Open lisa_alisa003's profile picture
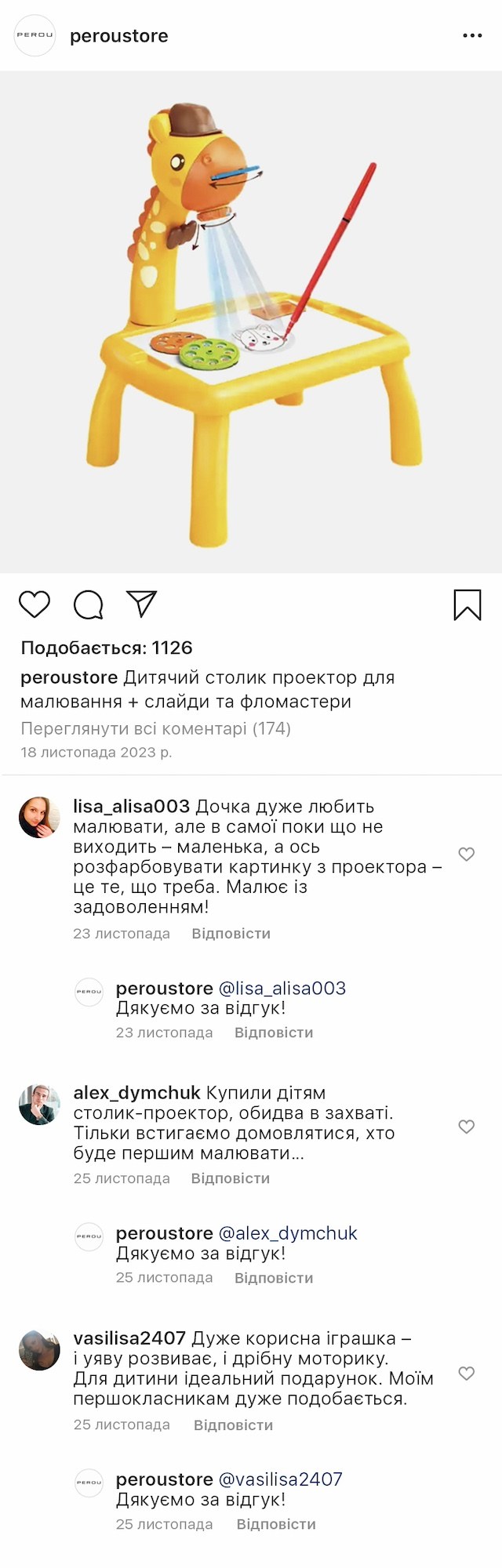 [x=39, y=817]
